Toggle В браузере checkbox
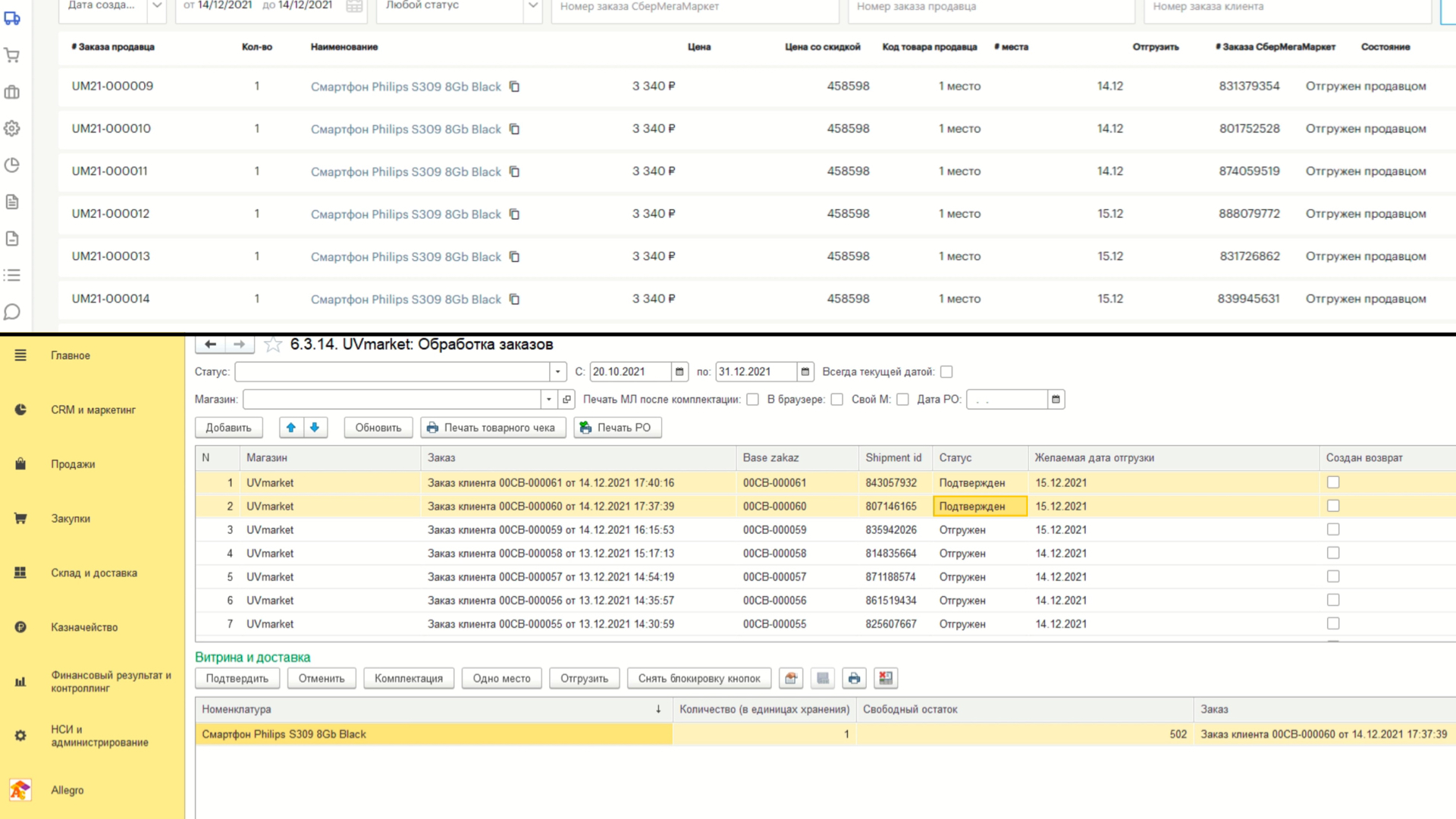This screenshot has height=819, width=1456. tap(837, 400)
